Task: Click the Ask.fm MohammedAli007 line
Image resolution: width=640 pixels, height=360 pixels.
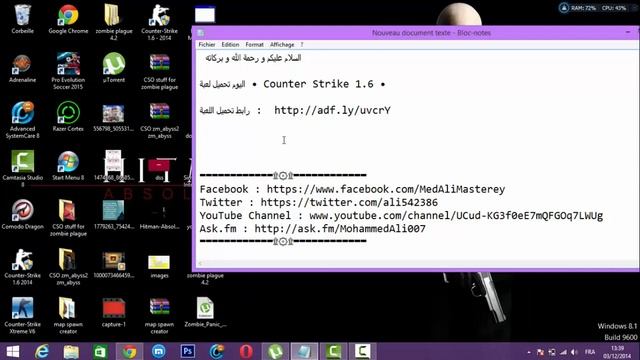Action: point(313,228)
